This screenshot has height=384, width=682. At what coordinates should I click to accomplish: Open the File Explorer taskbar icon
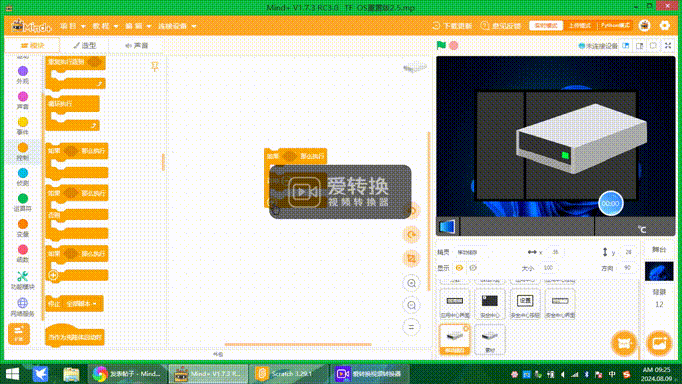71,374
